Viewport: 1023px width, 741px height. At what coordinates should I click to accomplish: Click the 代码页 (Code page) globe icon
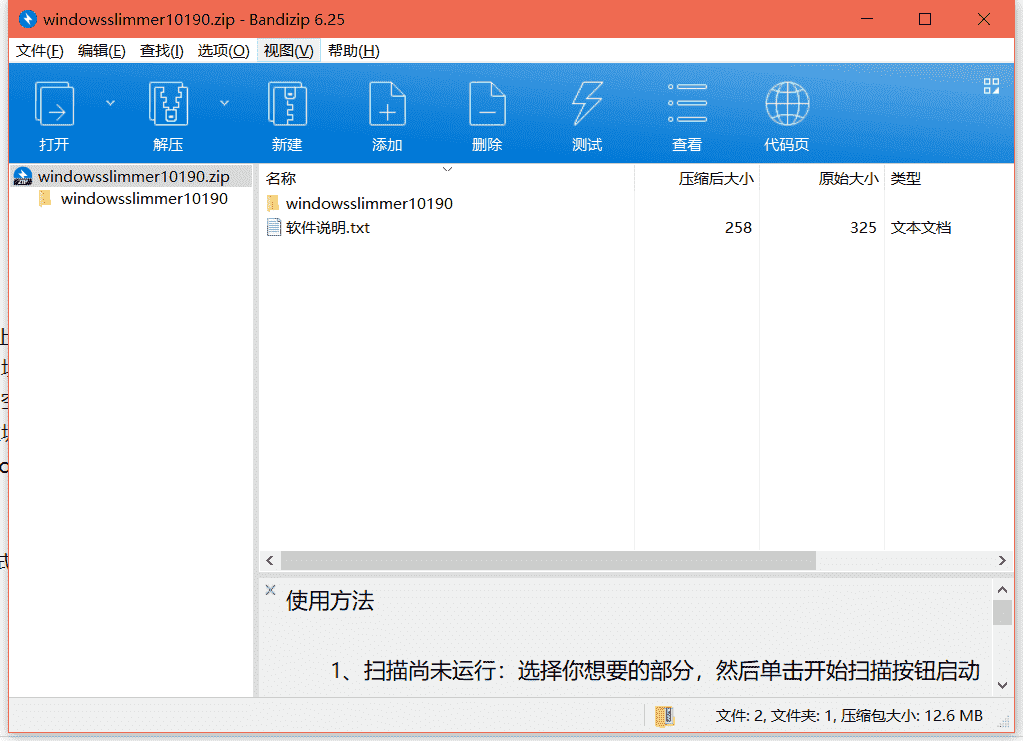pyautogui.click(x=787, y=104)
